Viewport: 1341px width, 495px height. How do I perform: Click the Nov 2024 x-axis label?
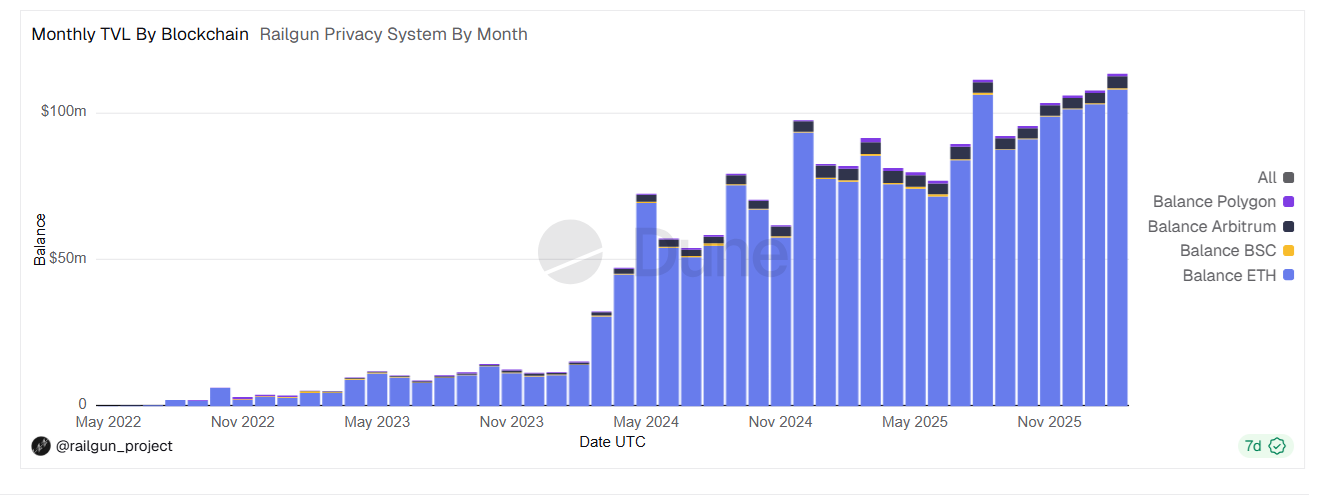[x=780, y=422]
